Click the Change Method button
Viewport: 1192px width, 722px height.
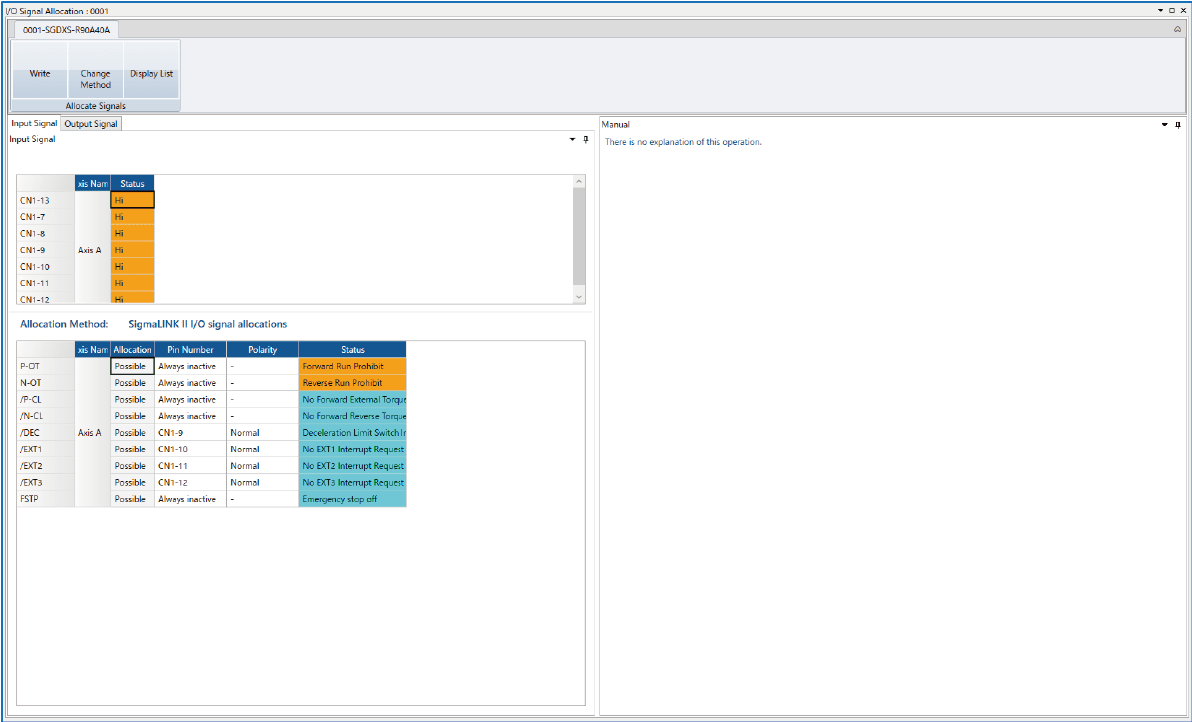tap(96, 79)
